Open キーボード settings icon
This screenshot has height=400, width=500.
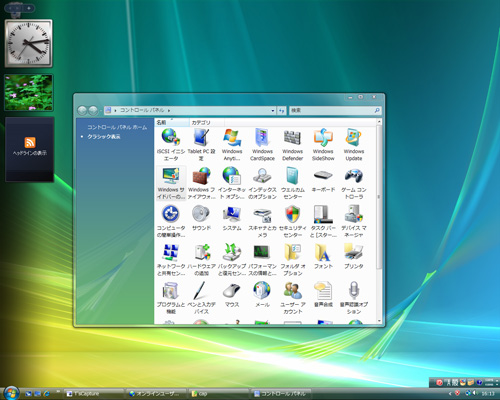[323, 180]
